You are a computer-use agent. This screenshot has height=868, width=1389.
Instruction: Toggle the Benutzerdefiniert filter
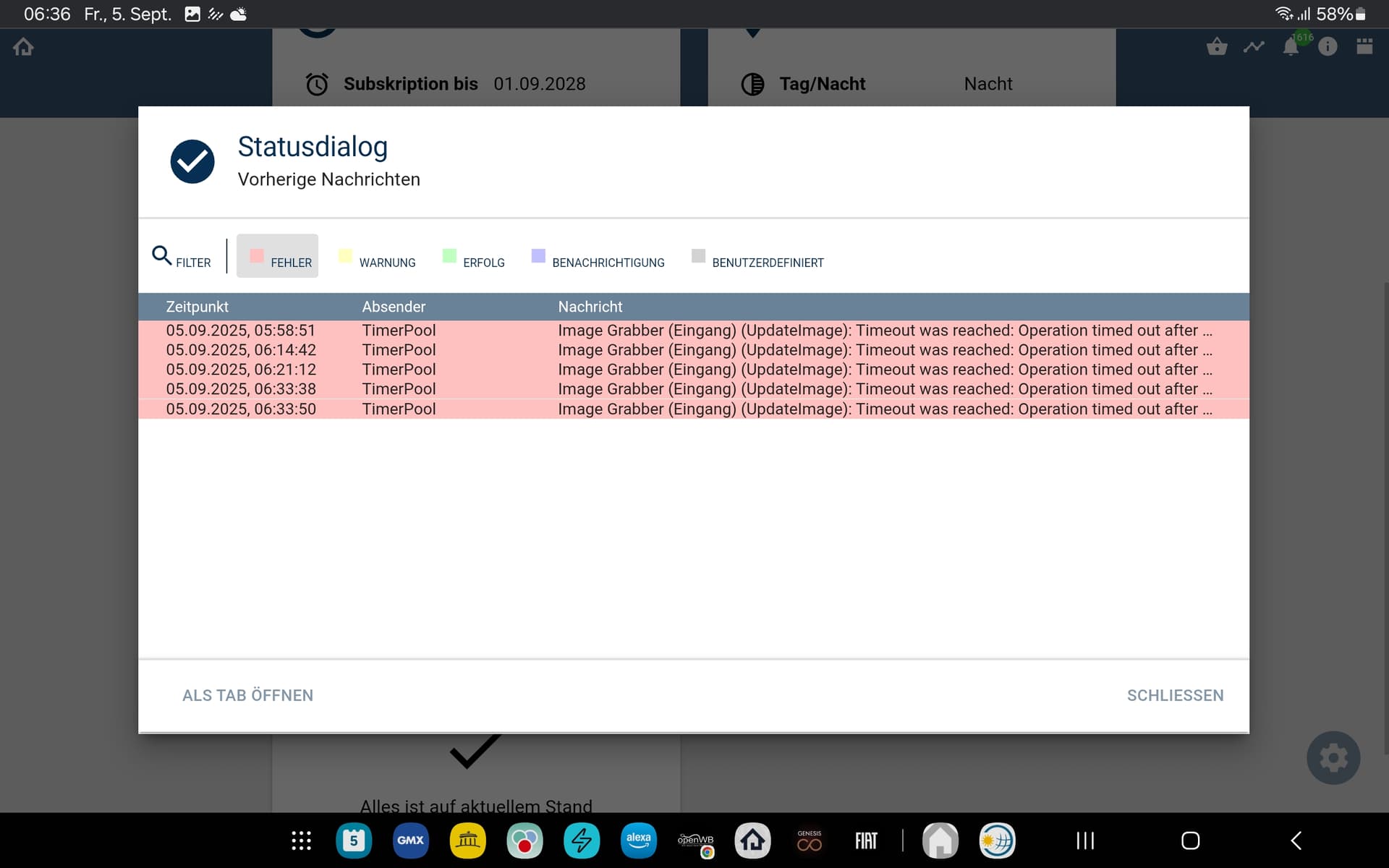click(x=758, y=258)
